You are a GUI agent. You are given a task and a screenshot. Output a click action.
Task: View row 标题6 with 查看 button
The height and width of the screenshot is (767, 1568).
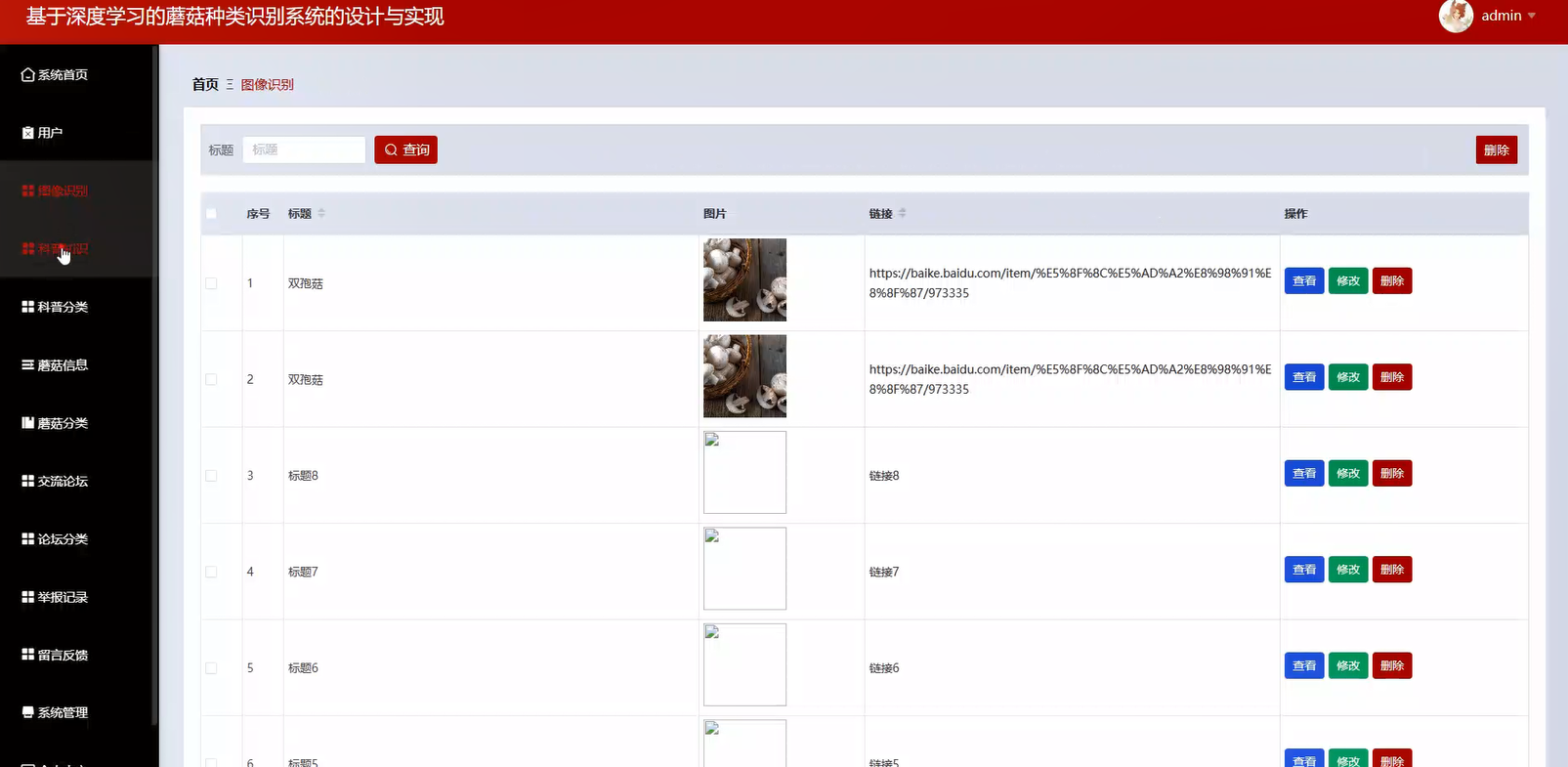(x=1304, y=665)
